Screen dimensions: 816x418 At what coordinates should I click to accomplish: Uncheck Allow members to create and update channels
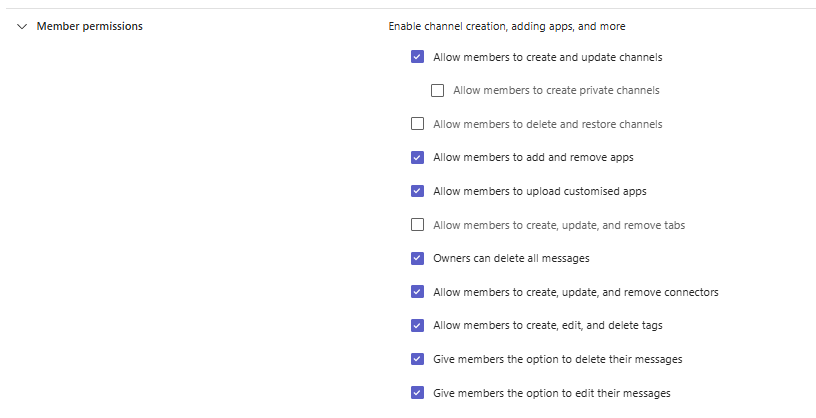pos(417,58)
